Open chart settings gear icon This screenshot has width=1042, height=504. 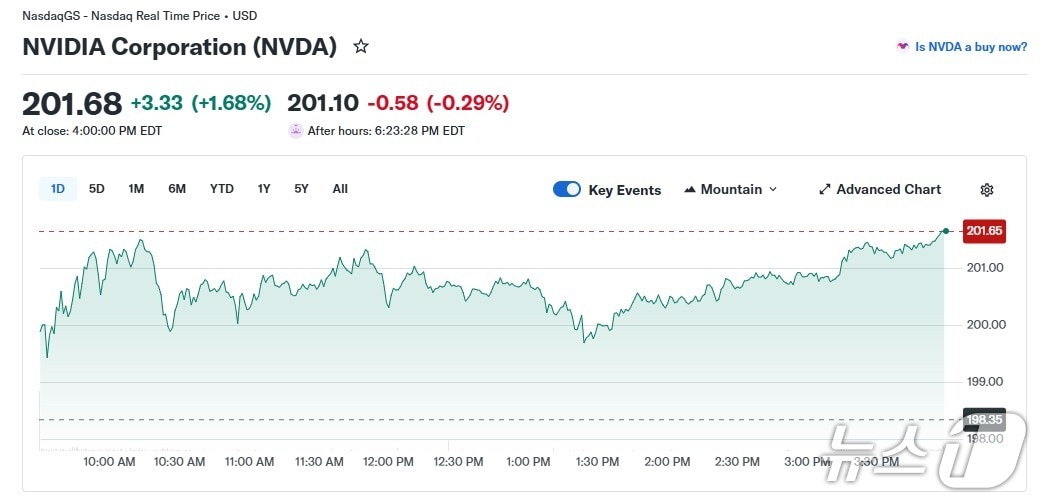pos(987,190)
